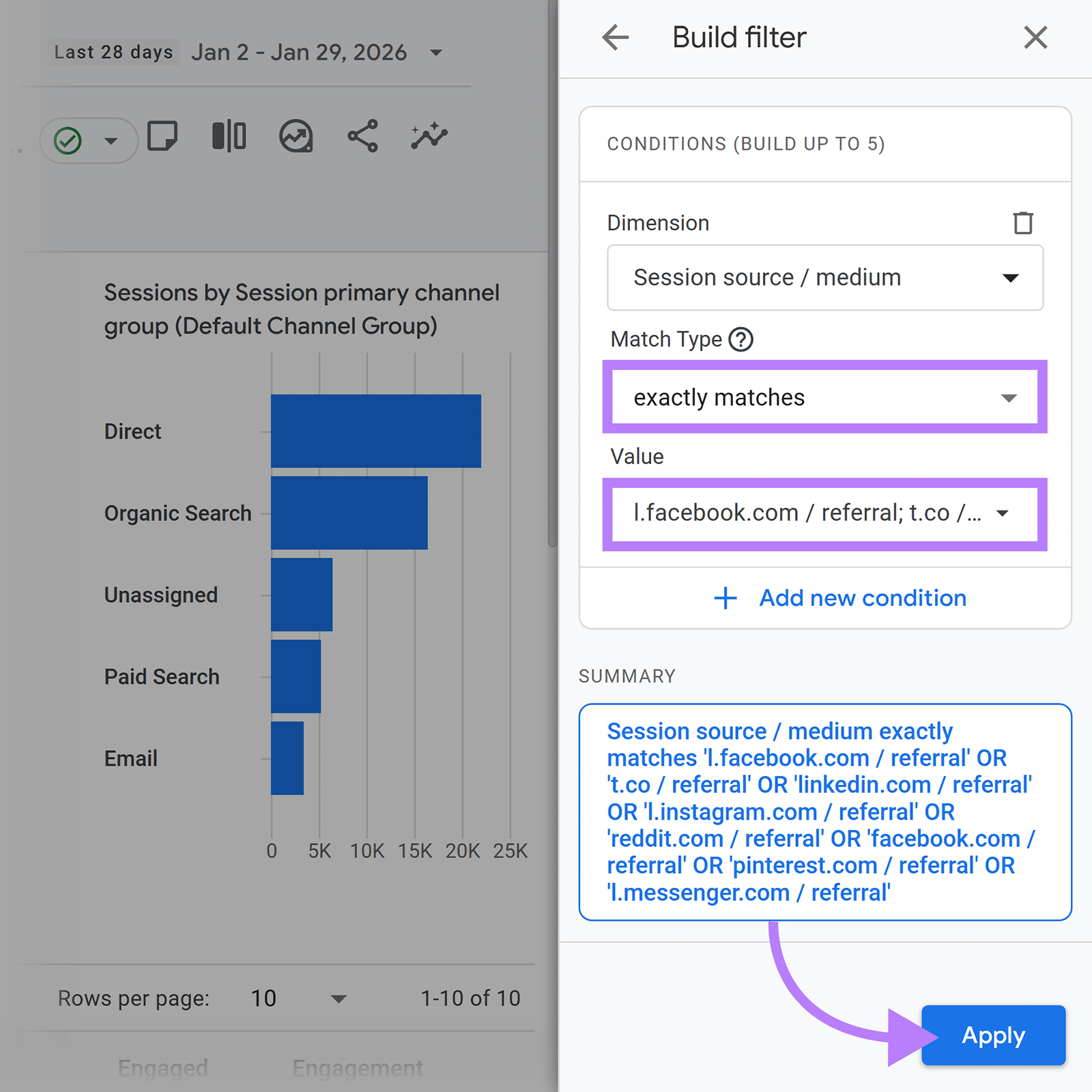The width and height of the screenshot is (1092, 1092).
Task: Open the annotations icon in the toolbar
Action: 163,136
